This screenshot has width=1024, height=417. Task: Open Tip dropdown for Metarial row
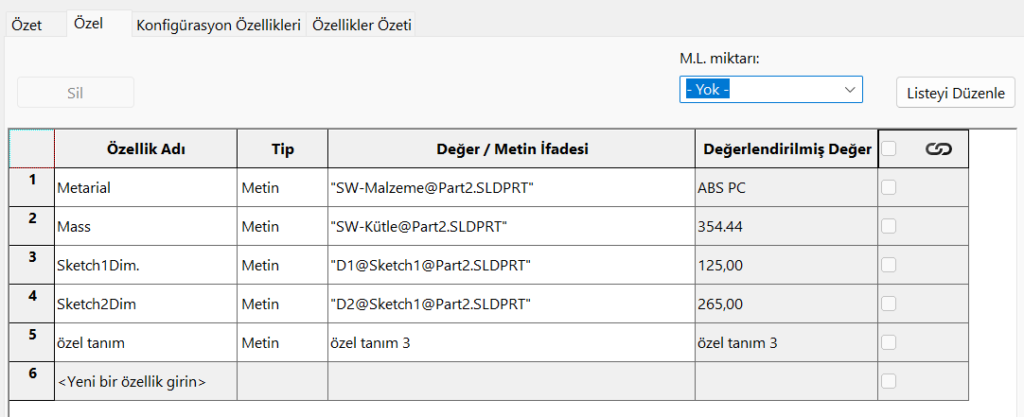click(x=282, y=187)
